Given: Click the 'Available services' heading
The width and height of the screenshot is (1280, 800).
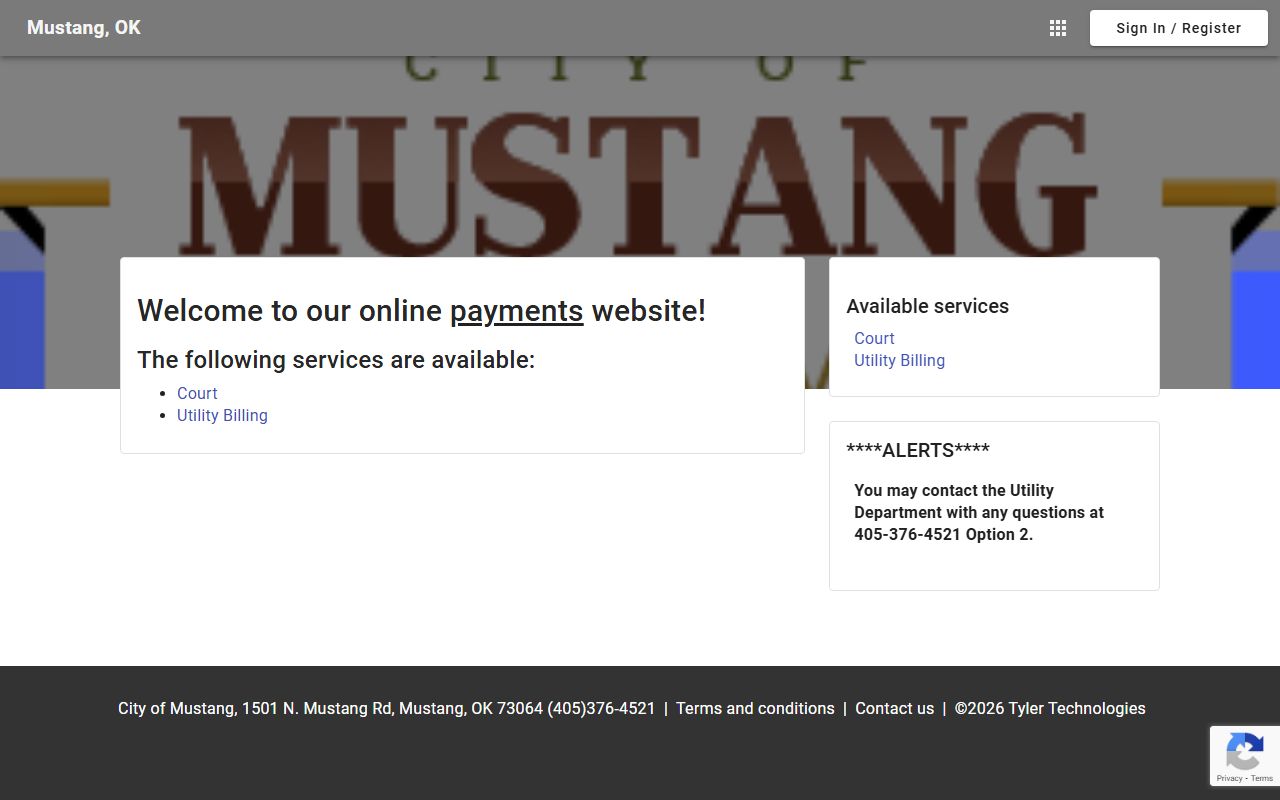Looking at the screenshot, I should [x=927, y=306].
